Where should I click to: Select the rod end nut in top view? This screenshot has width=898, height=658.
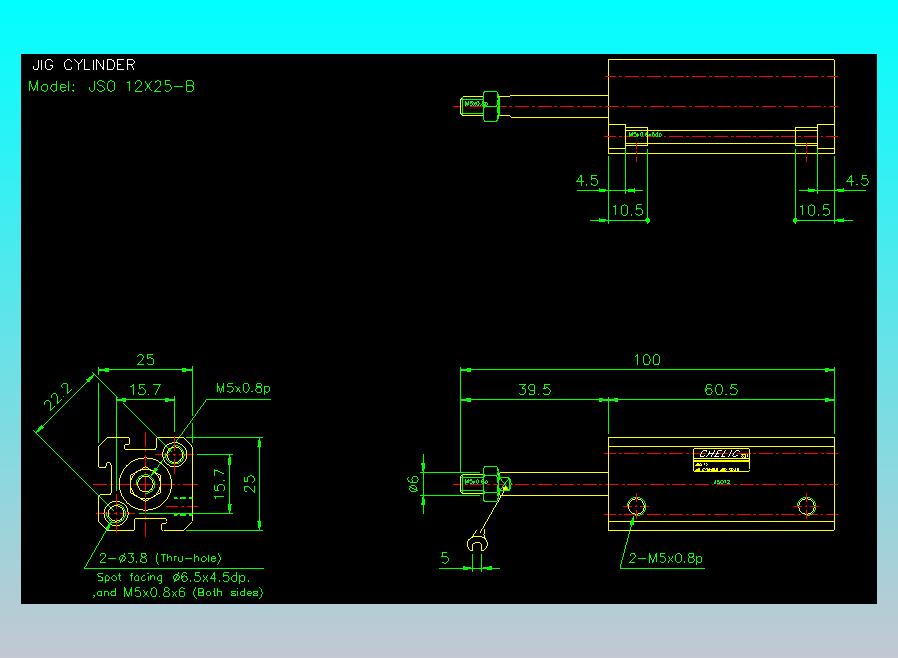click(x=489, y=102)
